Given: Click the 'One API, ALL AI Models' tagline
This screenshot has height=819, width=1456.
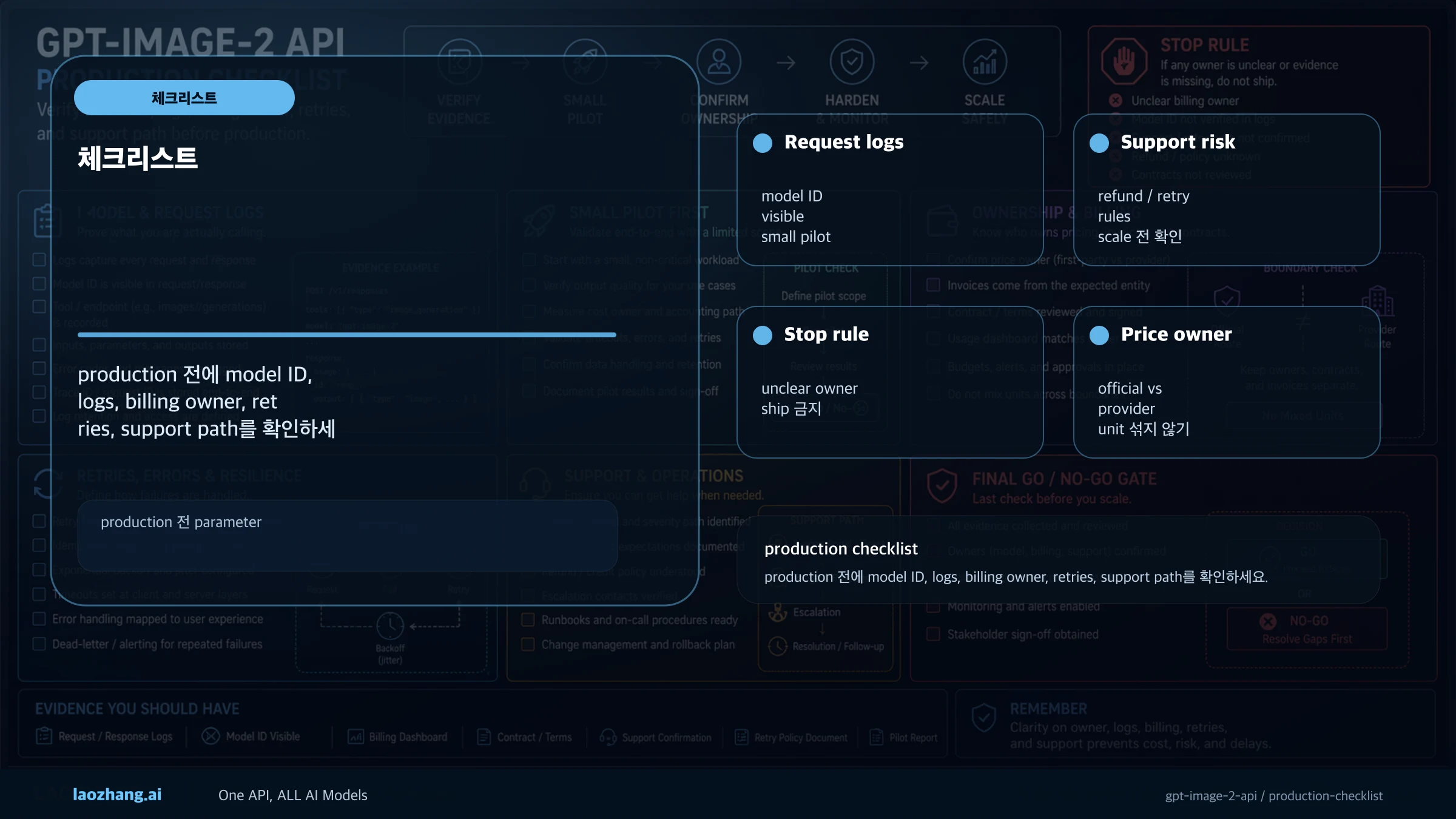Looking at the screenshot, I should coord(293,795).
